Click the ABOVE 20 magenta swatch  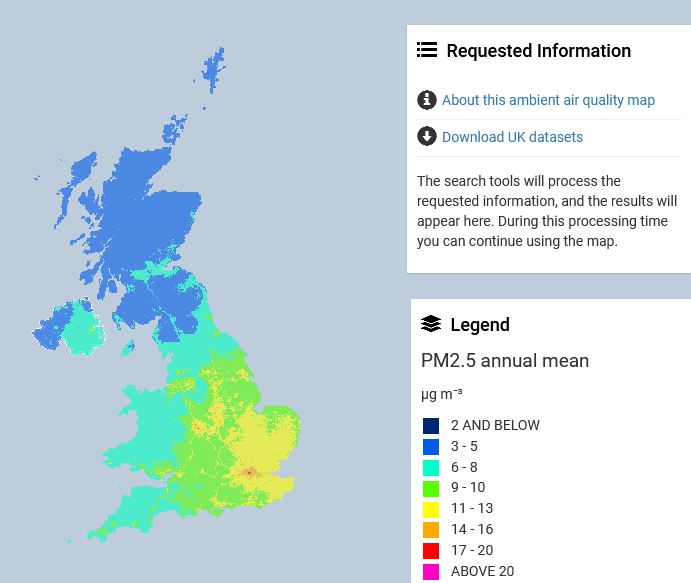(431, 572)
